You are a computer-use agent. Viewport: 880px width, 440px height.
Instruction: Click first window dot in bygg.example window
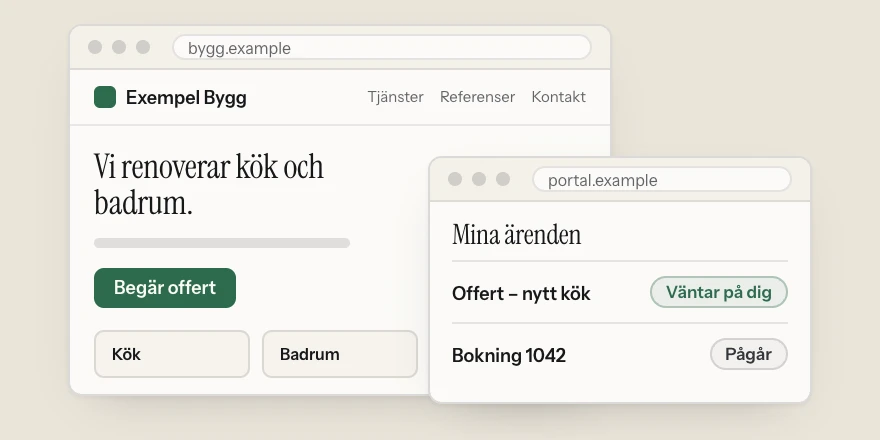point(95,47)
